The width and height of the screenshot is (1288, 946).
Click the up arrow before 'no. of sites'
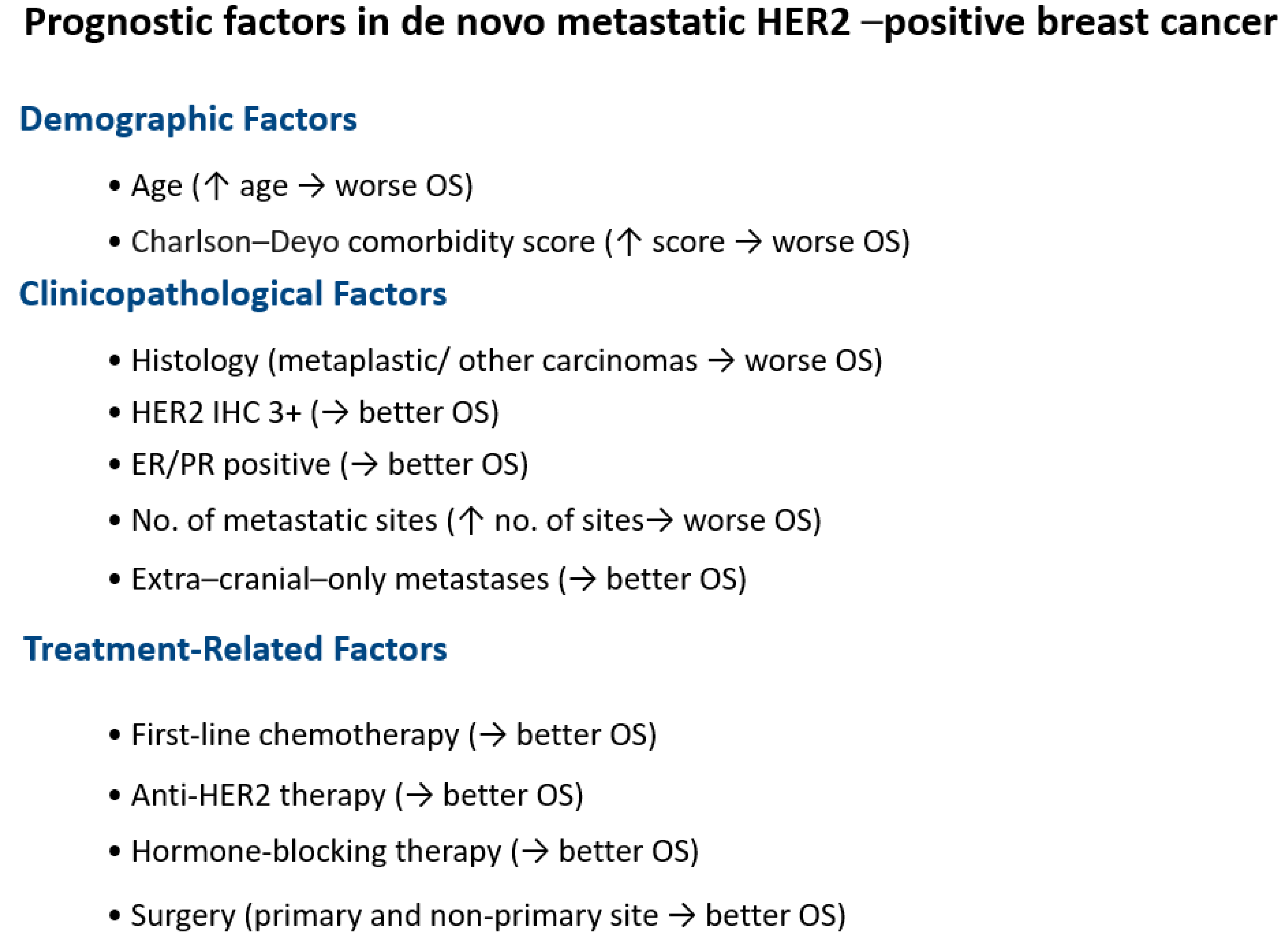click(x=470, y=521)
